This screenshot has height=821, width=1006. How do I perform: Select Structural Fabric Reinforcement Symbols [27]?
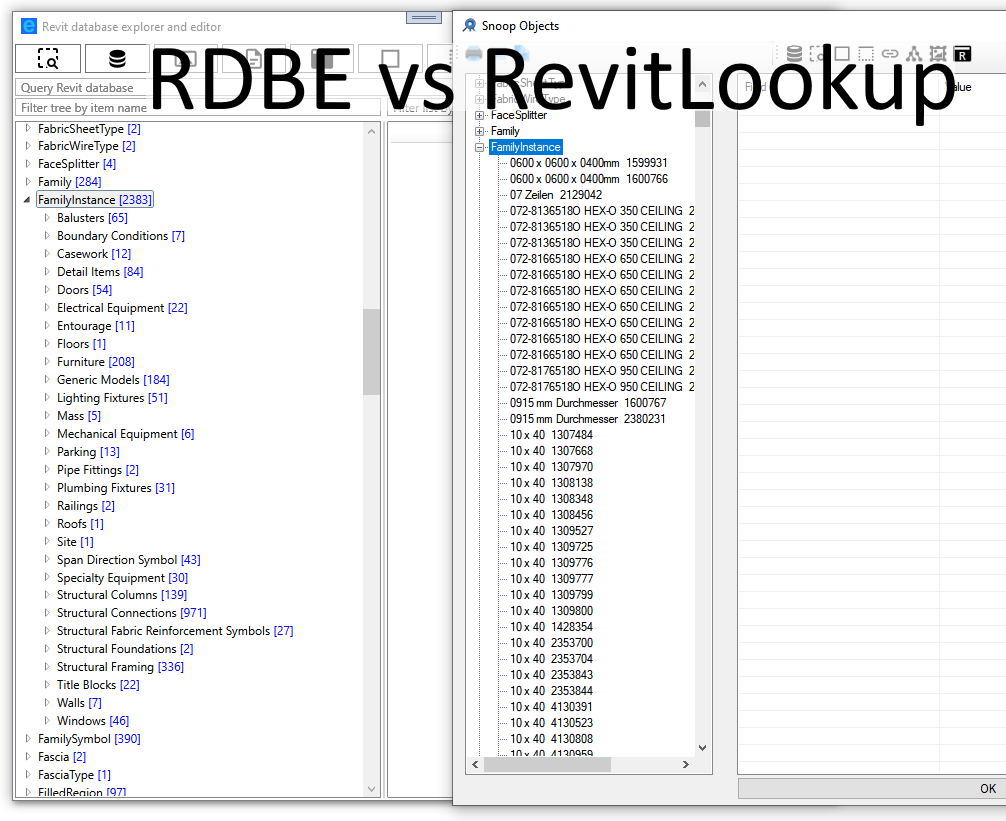click(x=175, y=631)
